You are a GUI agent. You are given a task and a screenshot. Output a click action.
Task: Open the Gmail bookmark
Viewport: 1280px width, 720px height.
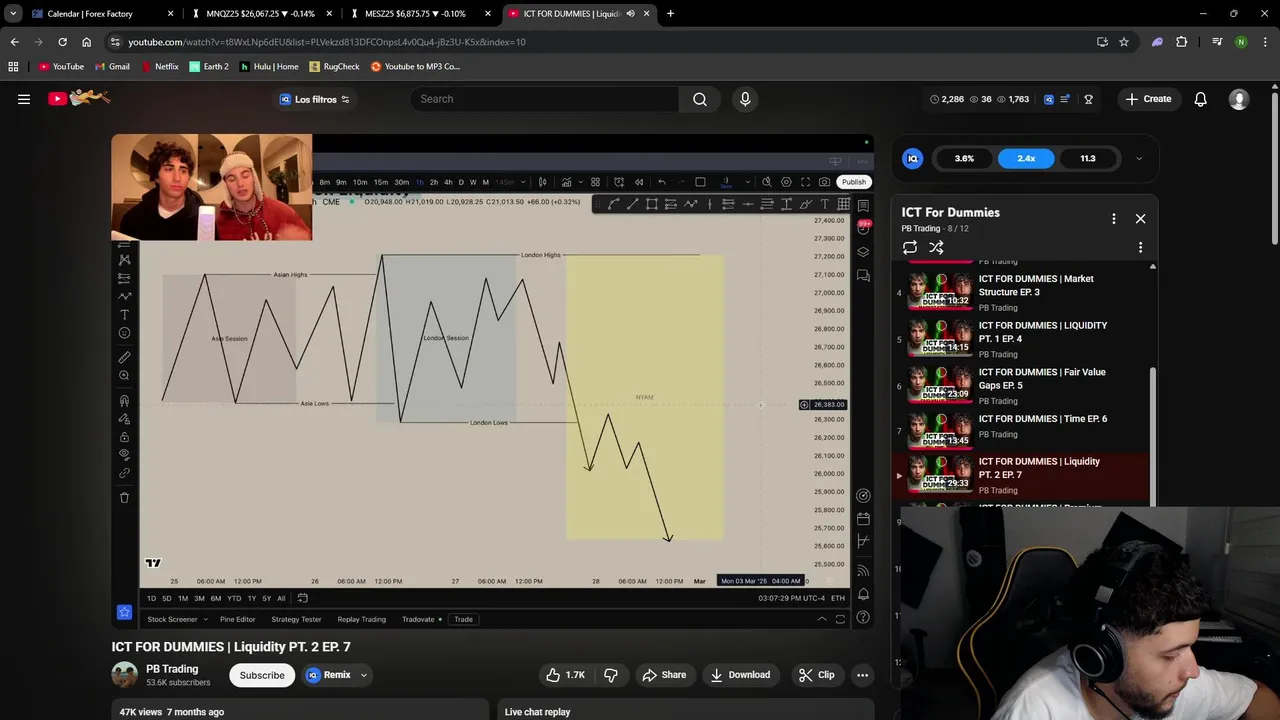pos(112,66)
